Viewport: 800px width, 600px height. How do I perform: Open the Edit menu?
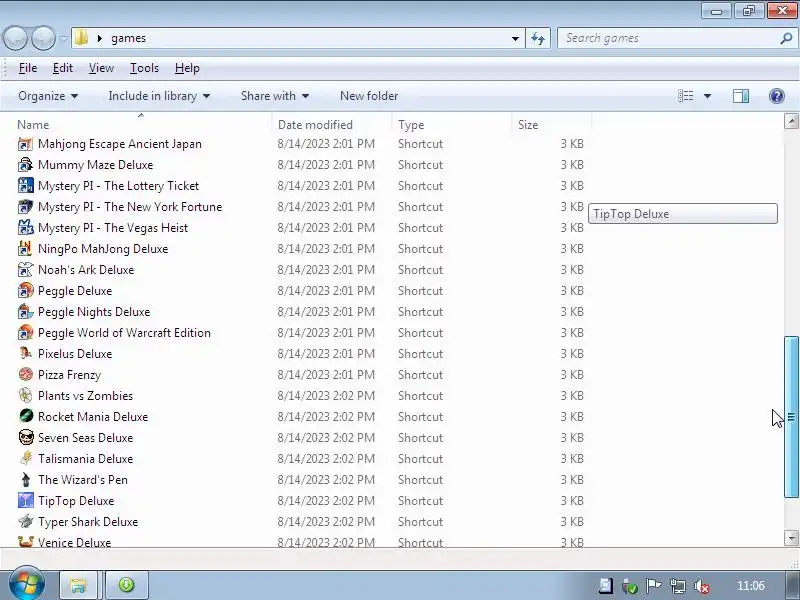[x=63, y=68]
